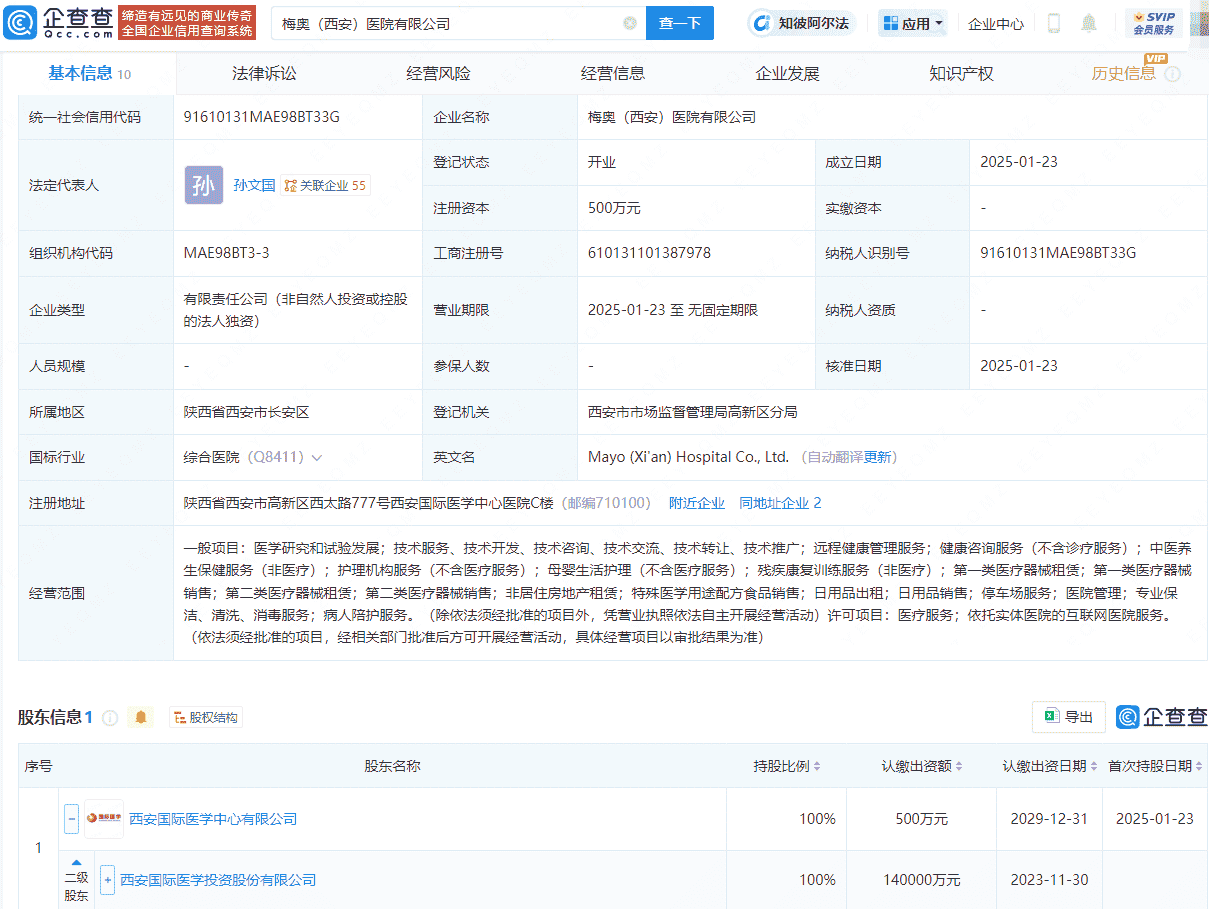
Task: Switch to the 法律诉讼 tab
Action: pos(263,72)
